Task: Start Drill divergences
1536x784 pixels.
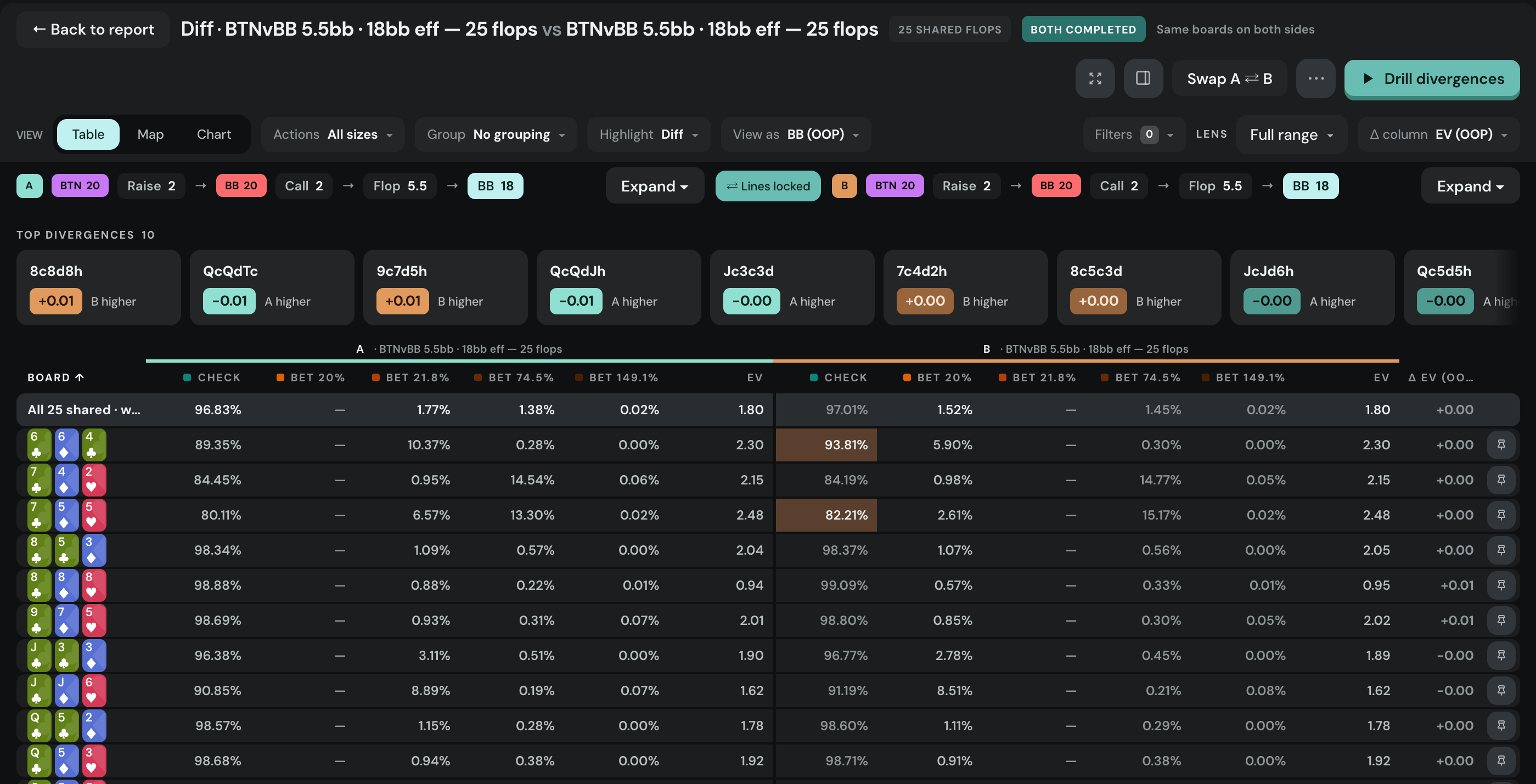Action: click(1431, 78)
